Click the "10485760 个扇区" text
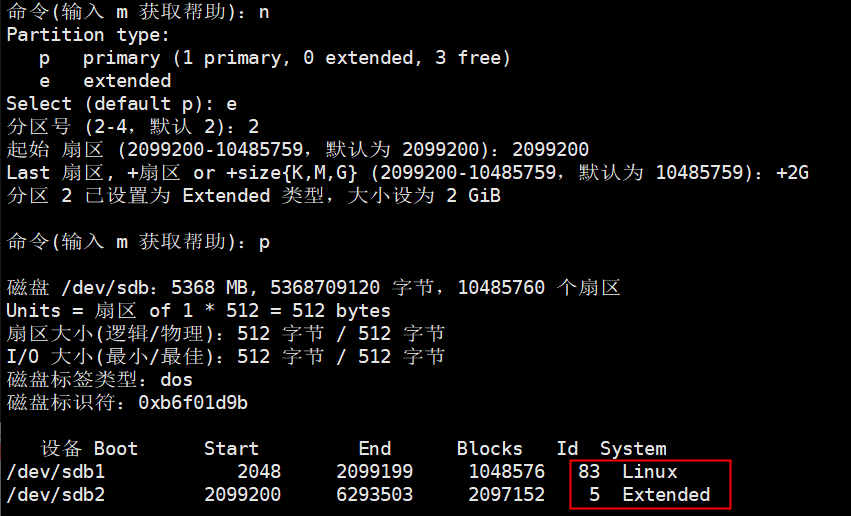Viewport: 851px width, 516px height. click(x=538, y=288)
